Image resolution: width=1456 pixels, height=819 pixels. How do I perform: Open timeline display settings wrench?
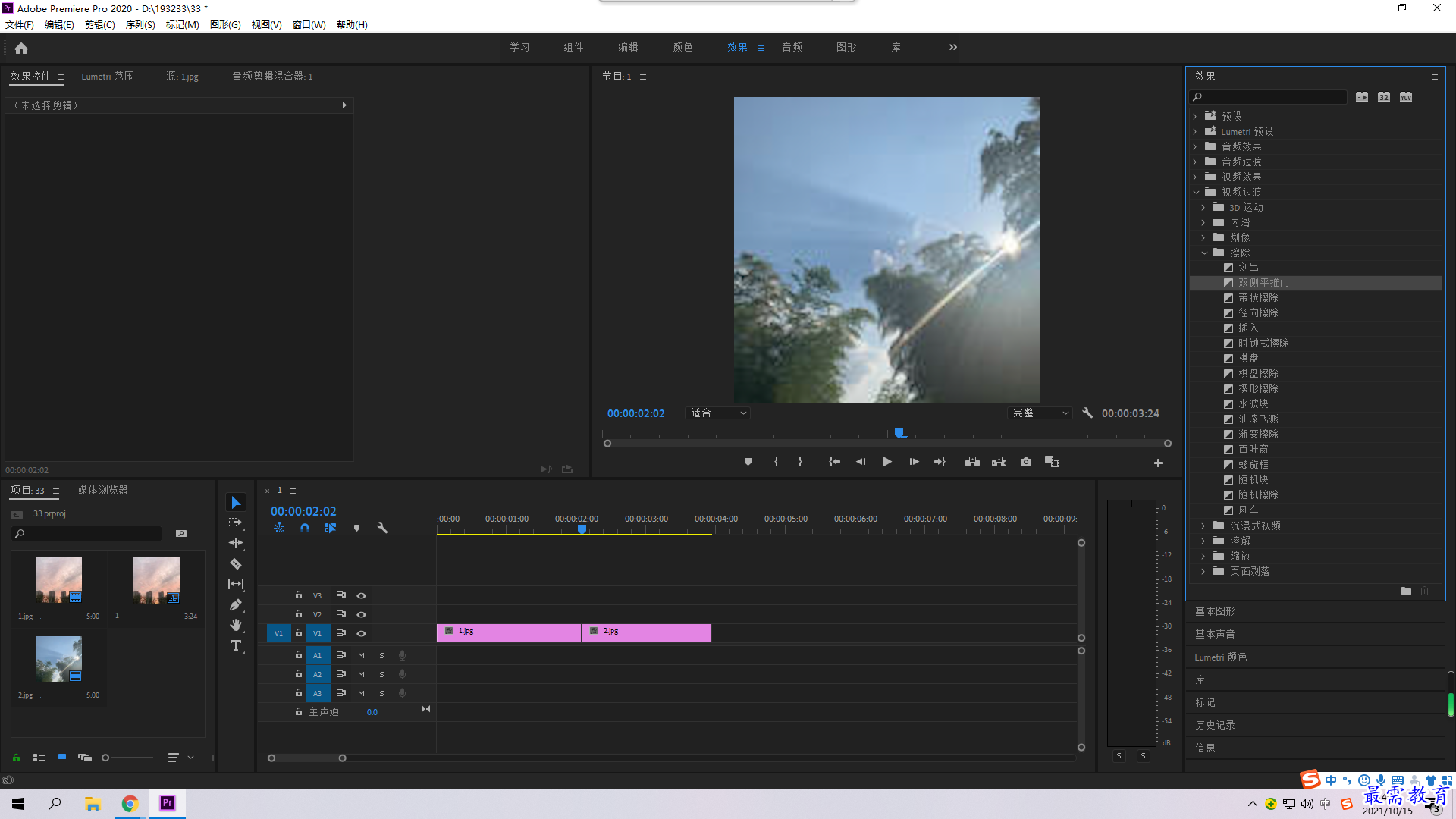[x=382, y=528]
